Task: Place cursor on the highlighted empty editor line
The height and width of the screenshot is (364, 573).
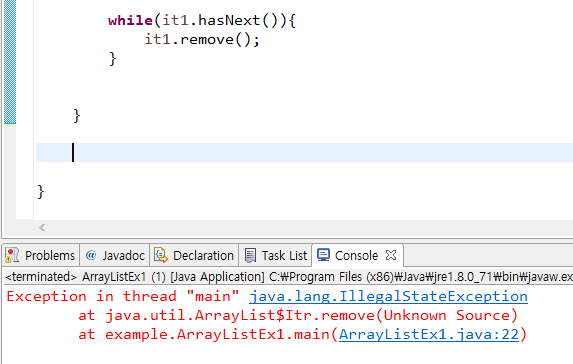Action: pyautogui.click(x=304, y=152)
